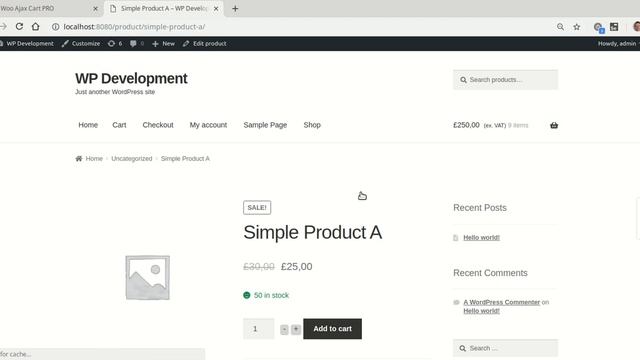This screenshot has width=640, height=360.
Task: Click the product placeholder image
Action: pyautogui.click(x=147, y=278)
